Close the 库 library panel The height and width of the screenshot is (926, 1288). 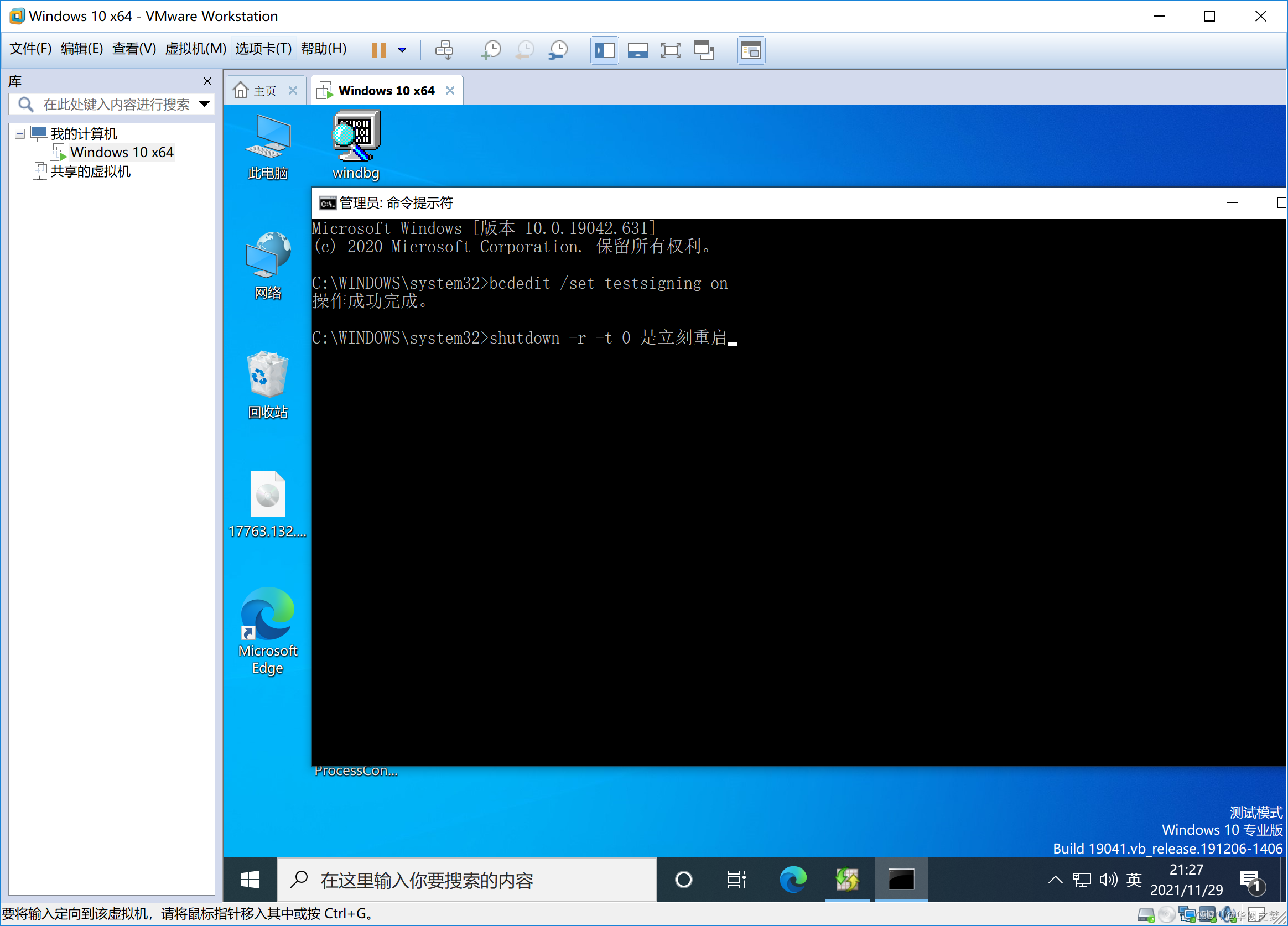(x=207, y=81)
